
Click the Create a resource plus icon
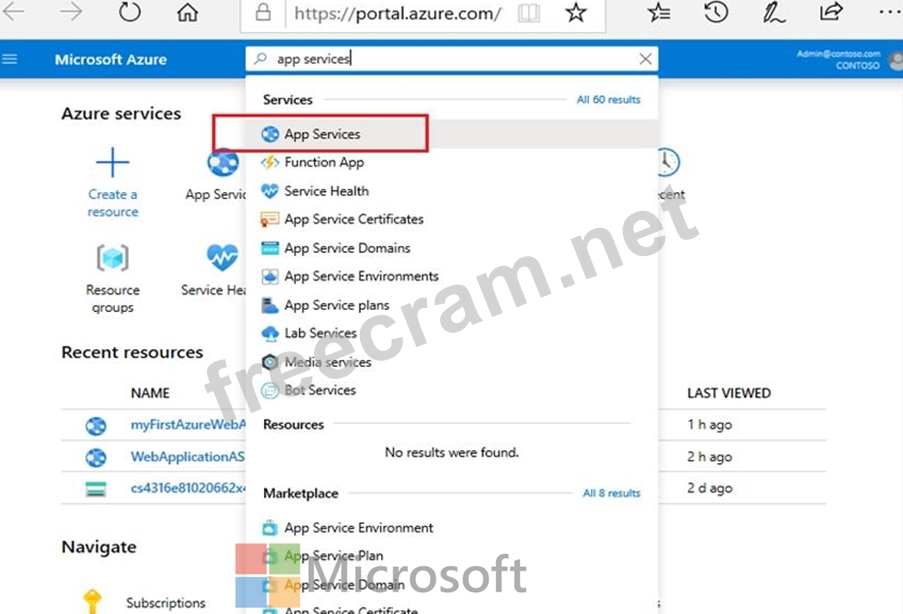pyautogui.click(x=112, y=162)
